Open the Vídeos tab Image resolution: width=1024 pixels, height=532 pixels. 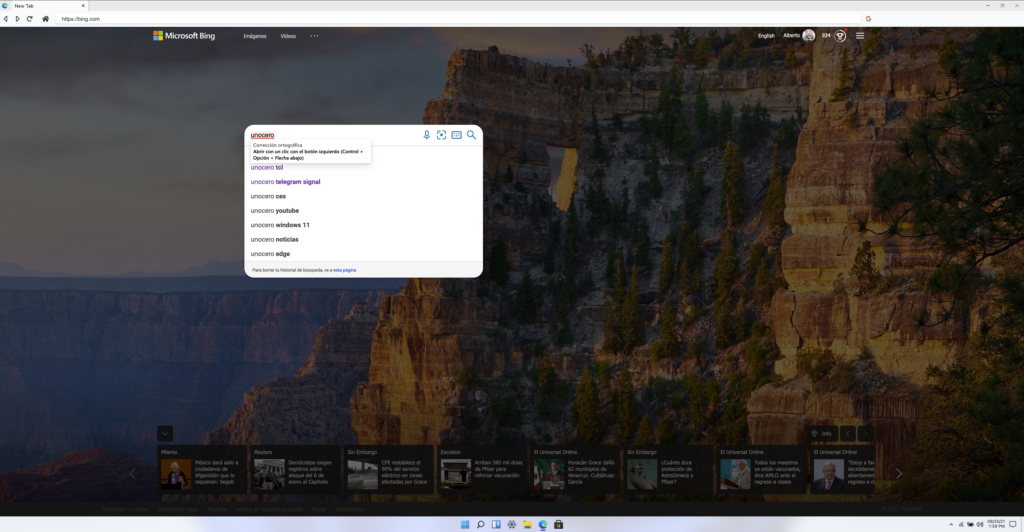[x=288, y=36]
